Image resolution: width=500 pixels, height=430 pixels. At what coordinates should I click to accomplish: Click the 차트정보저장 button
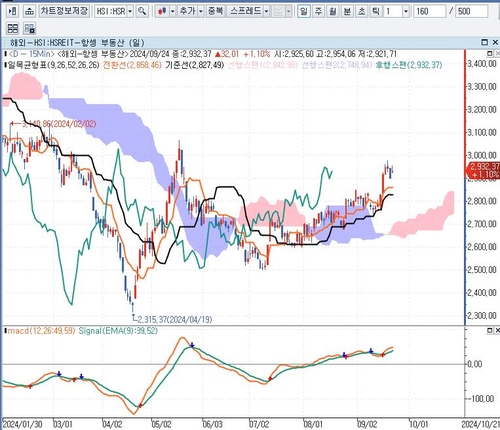pos(64,11)
